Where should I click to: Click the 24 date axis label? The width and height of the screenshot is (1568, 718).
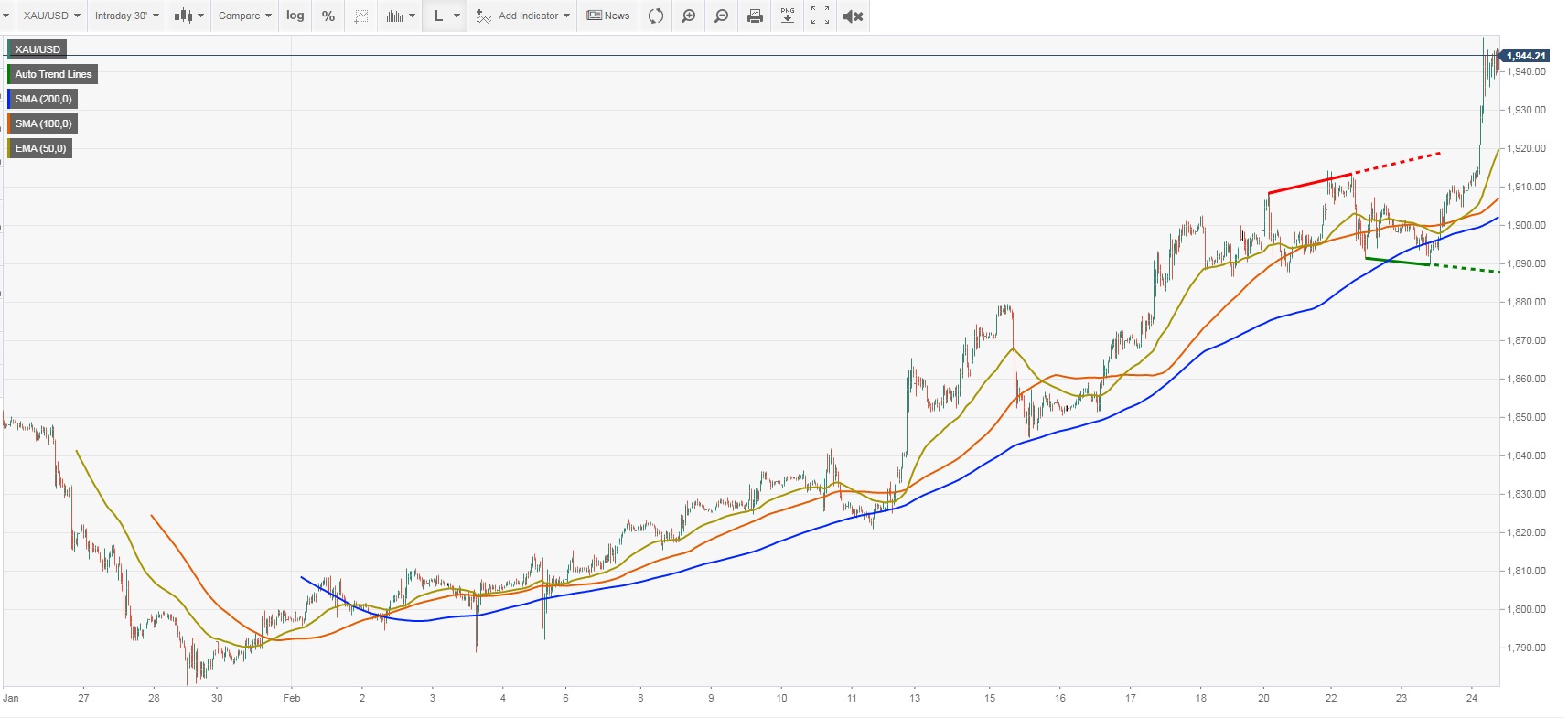click(x=1471, y=698)
